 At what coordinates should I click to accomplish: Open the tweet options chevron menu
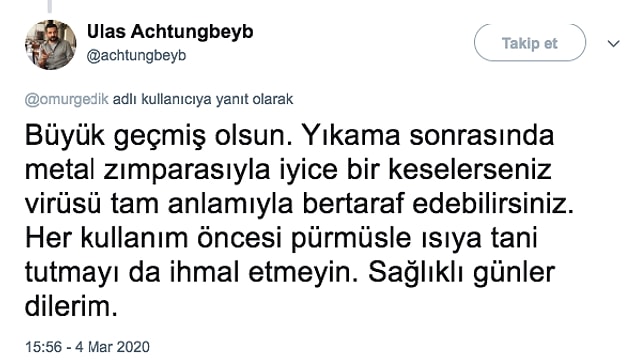click(614, 43)
